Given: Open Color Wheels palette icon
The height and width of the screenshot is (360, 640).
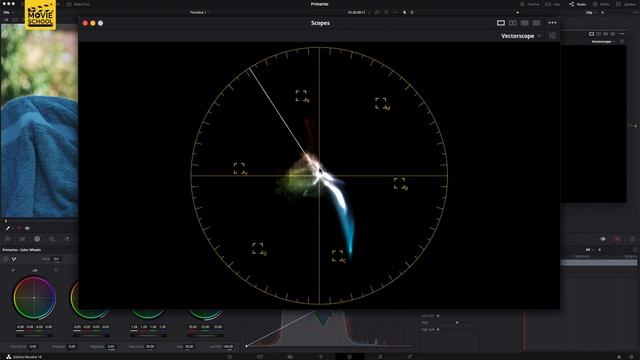Looking at the screenshot, I should [x=37, y=239].
